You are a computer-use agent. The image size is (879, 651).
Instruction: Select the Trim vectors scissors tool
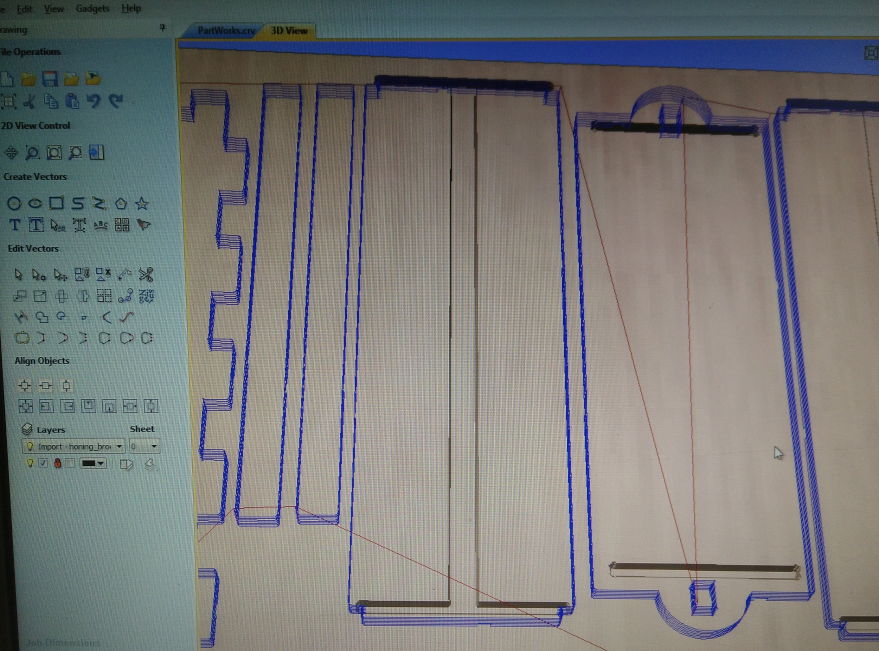point(146,274)
